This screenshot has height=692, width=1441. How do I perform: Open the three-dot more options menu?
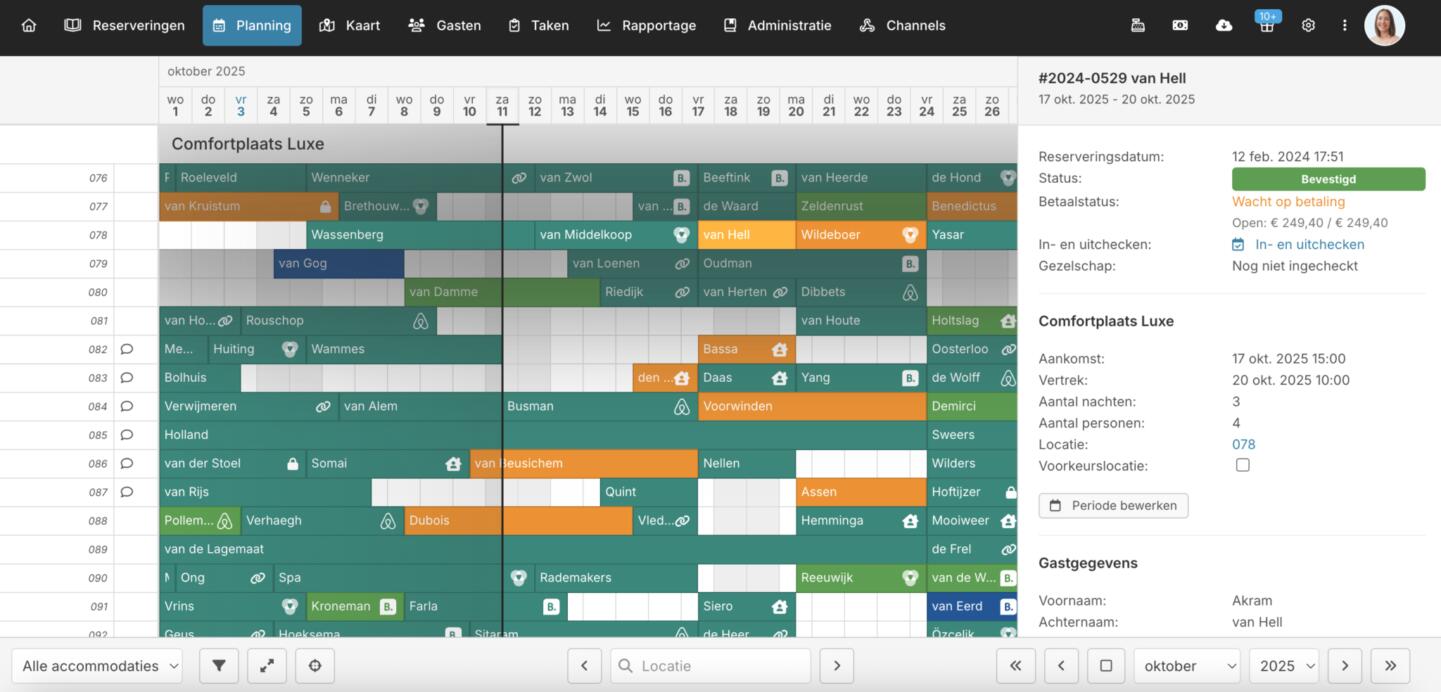(1344, 25)
